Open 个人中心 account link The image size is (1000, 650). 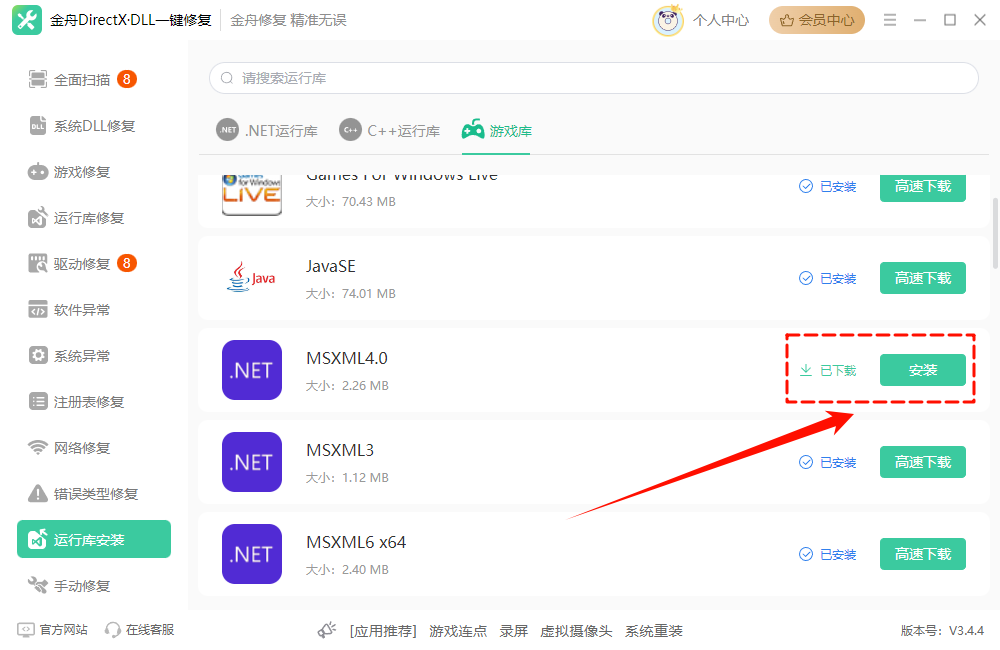click(x=721, y=20)
